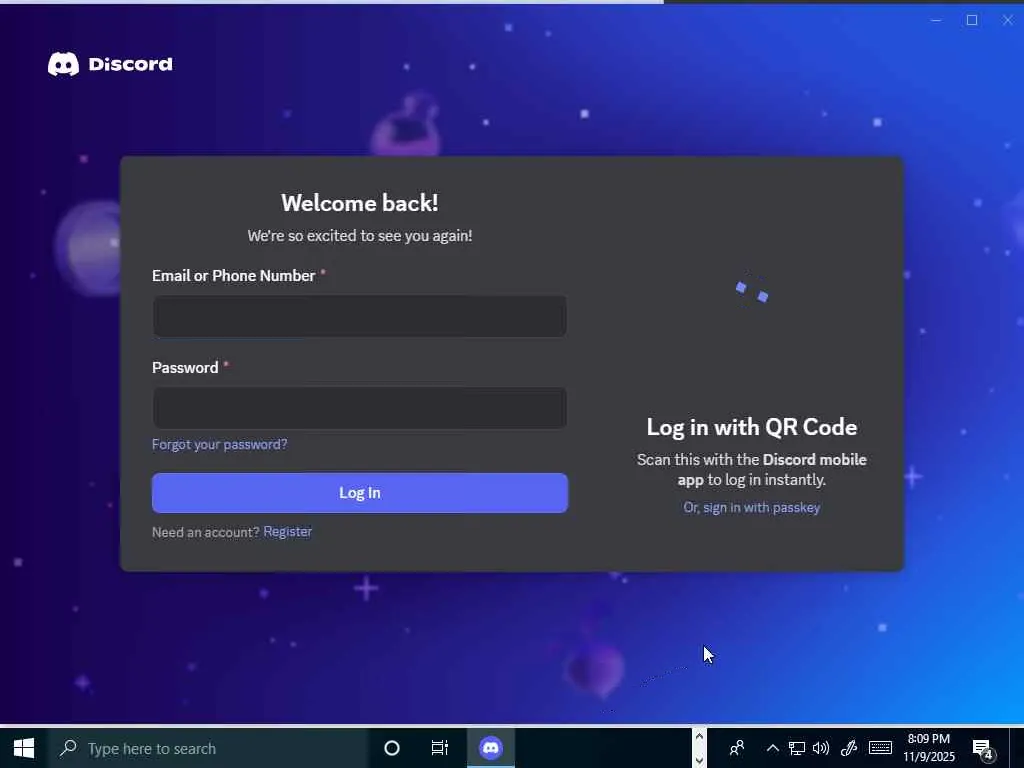Click taskbar scroll down arrow
The image size is (1024, 768).
click(699, 760)
